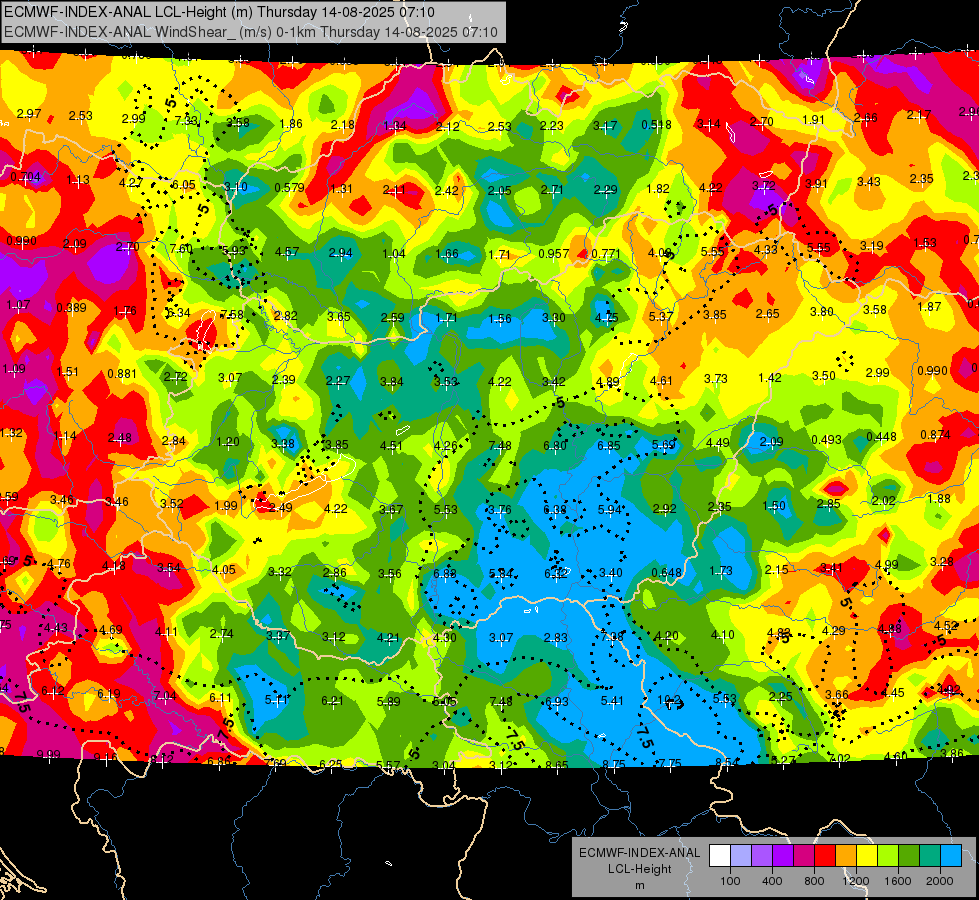
Task: Click the wind shear value 6.21
Action: 332,701
